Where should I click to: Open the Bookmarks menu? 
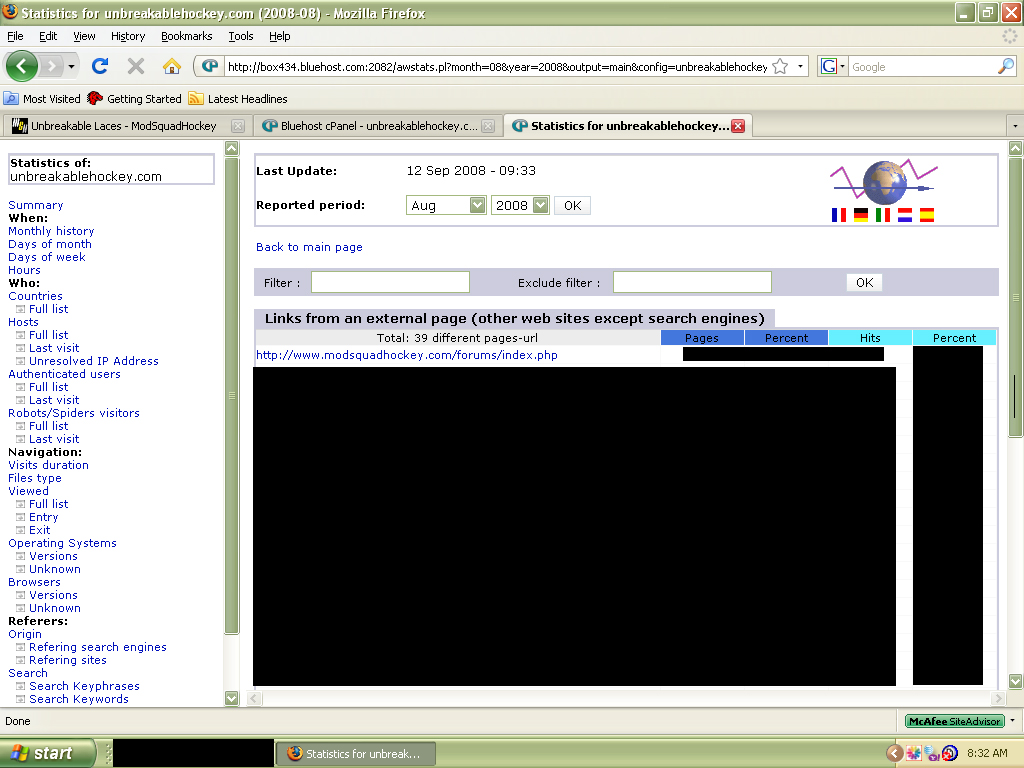coord(187,36)
